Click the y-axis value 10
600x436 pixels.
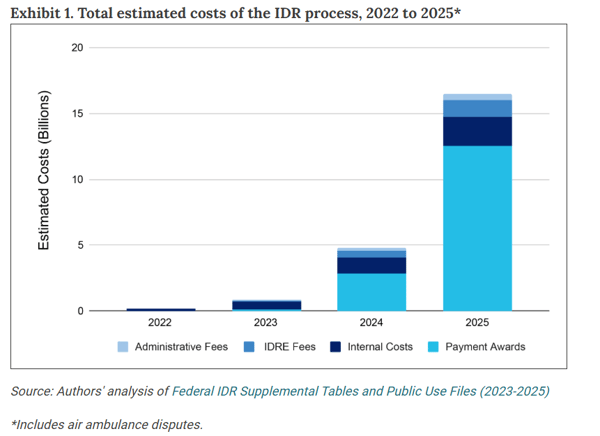pyautogui.click(x=77, y=180)
